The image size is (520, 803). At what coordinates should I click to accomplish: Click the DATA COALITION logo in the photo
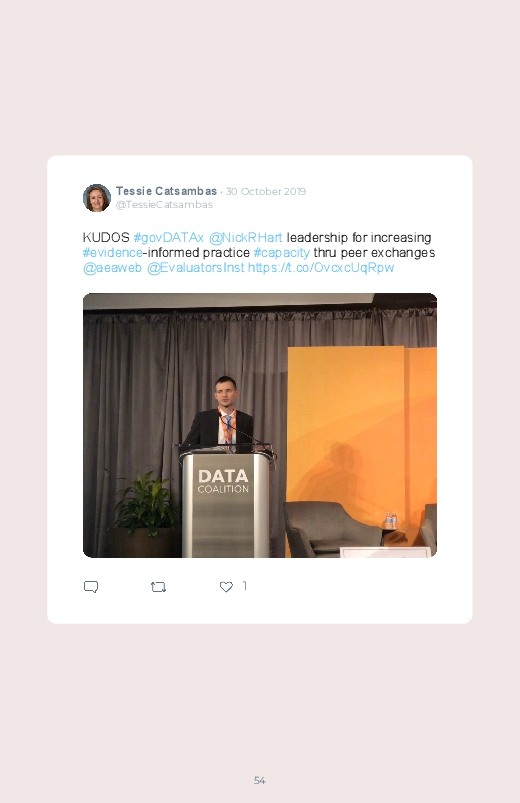pyautogui.click(x=223, y=481)
